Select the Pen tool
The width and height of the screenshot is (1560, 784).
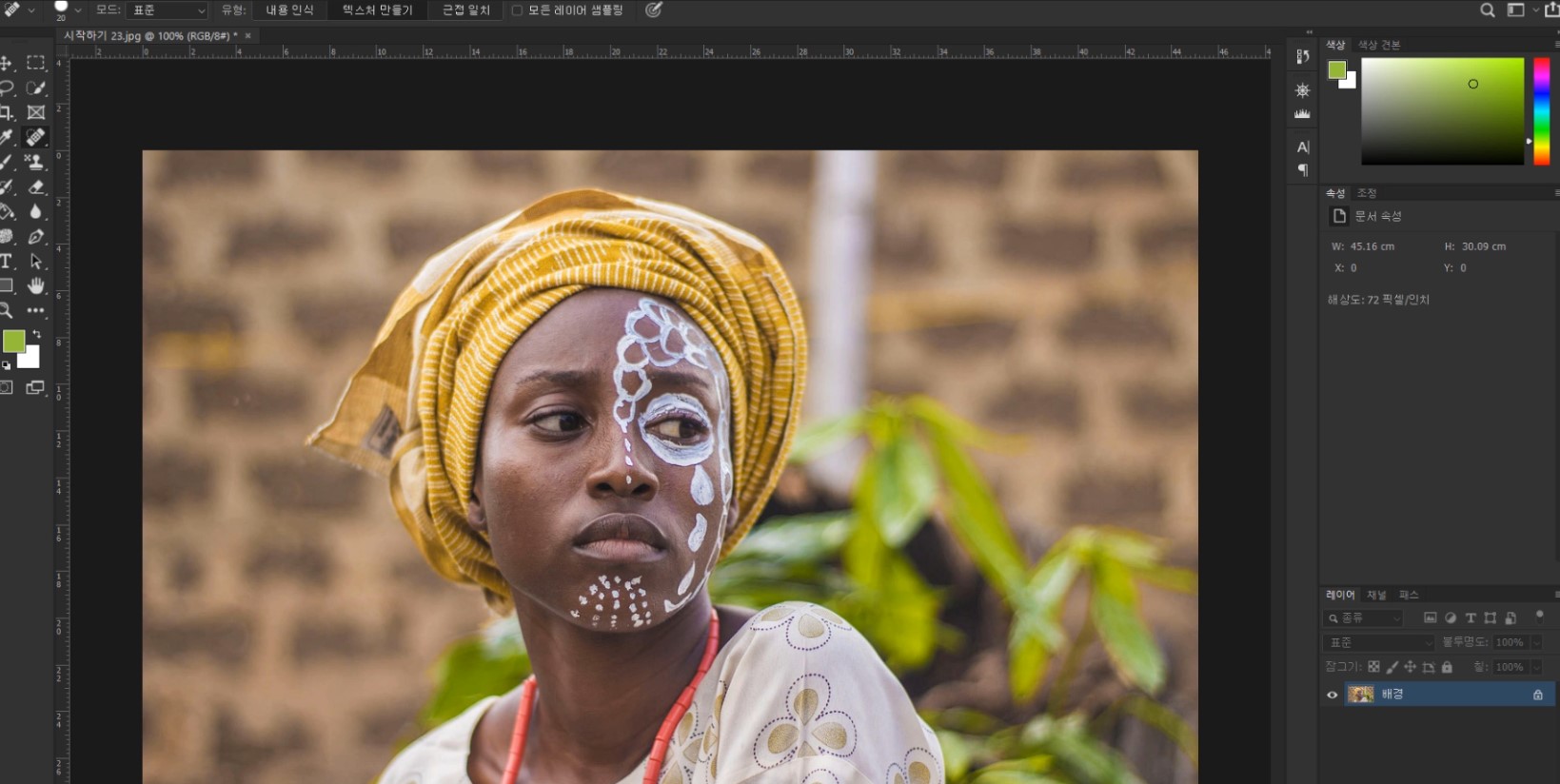[36, 236]
